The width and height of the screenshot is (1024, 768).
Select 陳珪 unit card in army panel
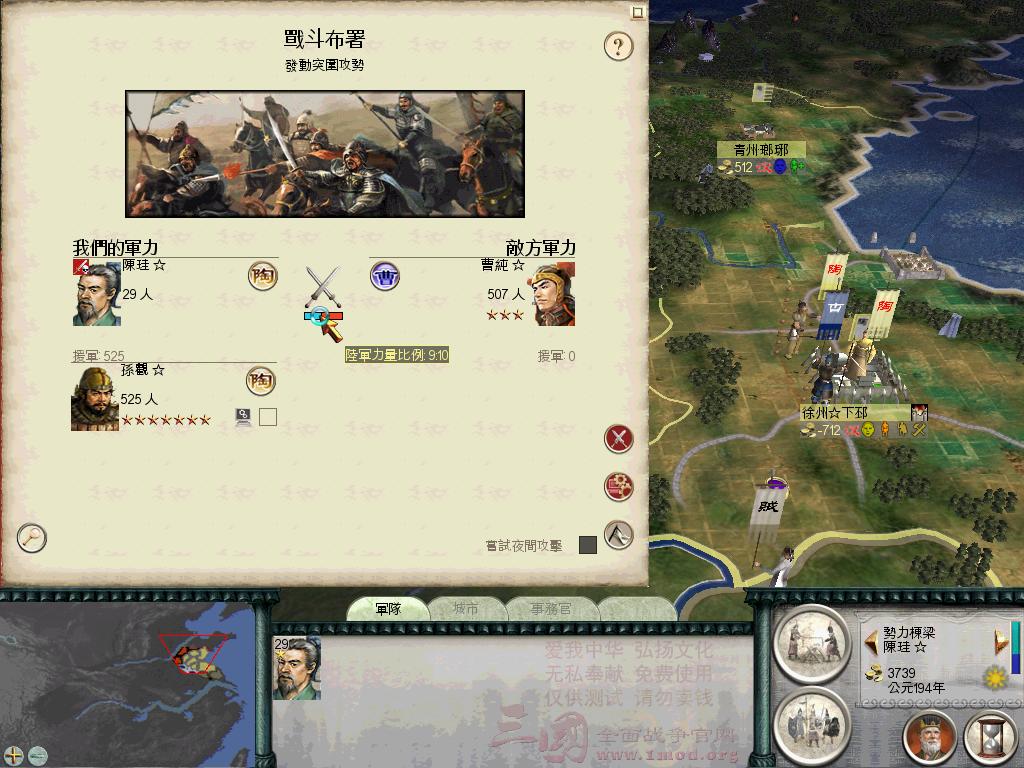[296, 667]
